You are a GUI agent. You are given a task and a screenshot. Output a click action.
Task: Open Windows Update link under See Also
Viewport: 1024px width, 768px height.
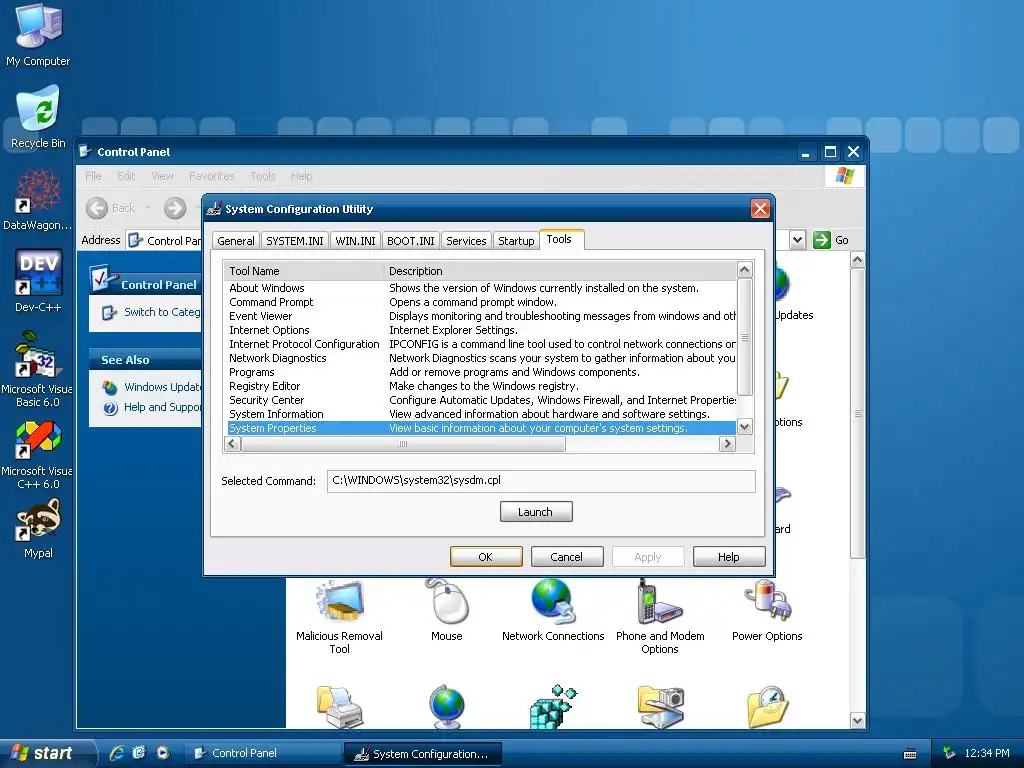point(162,387)
